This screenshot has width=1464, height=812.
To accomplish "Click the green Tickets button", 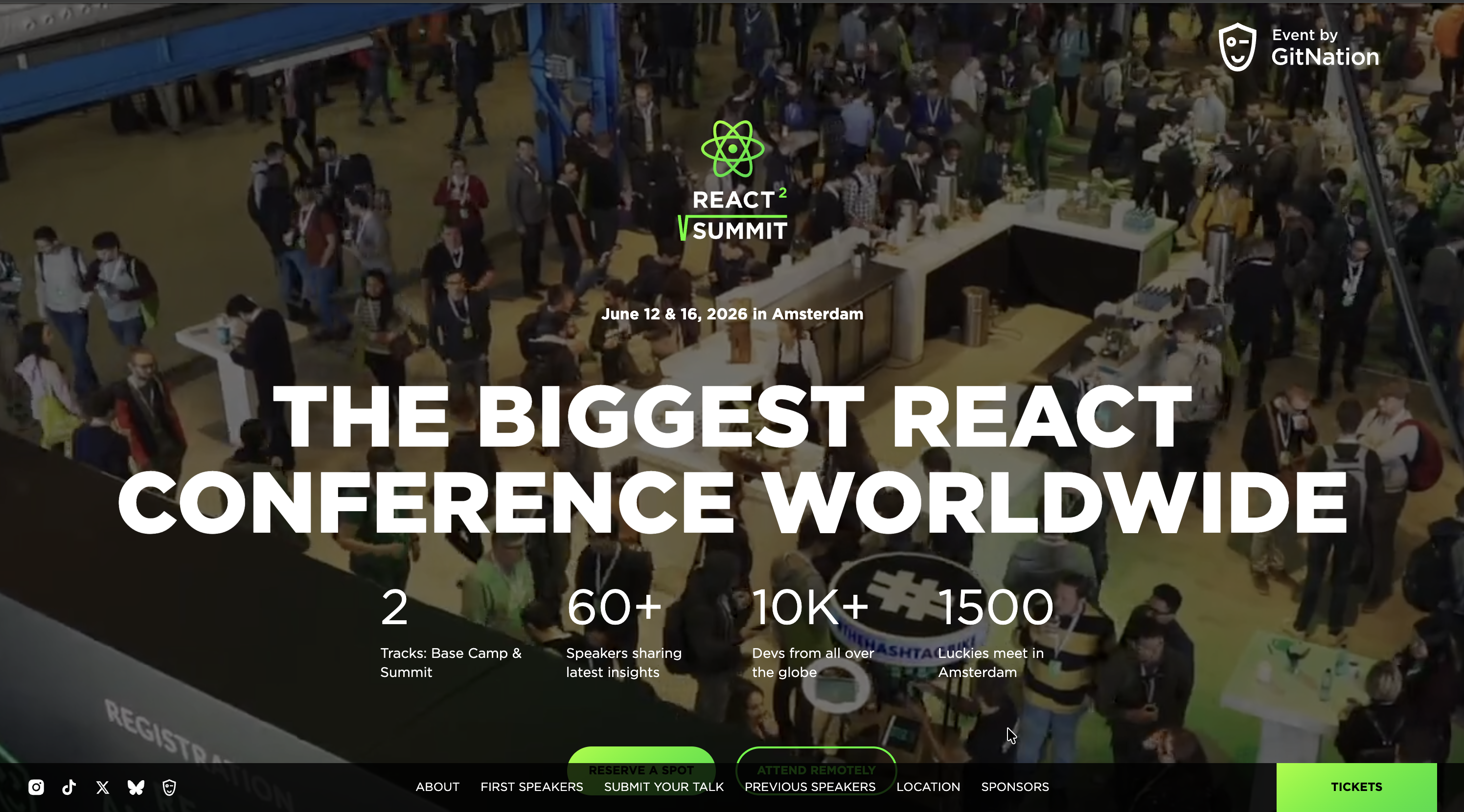I will coord(1356,787).
